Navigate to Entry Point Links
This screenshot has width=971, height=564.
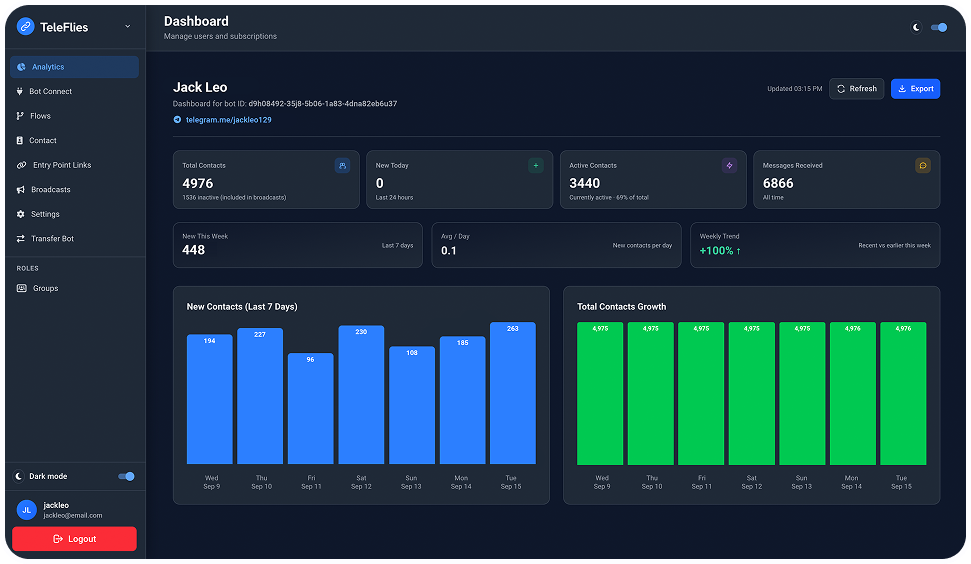pos(74,165)
